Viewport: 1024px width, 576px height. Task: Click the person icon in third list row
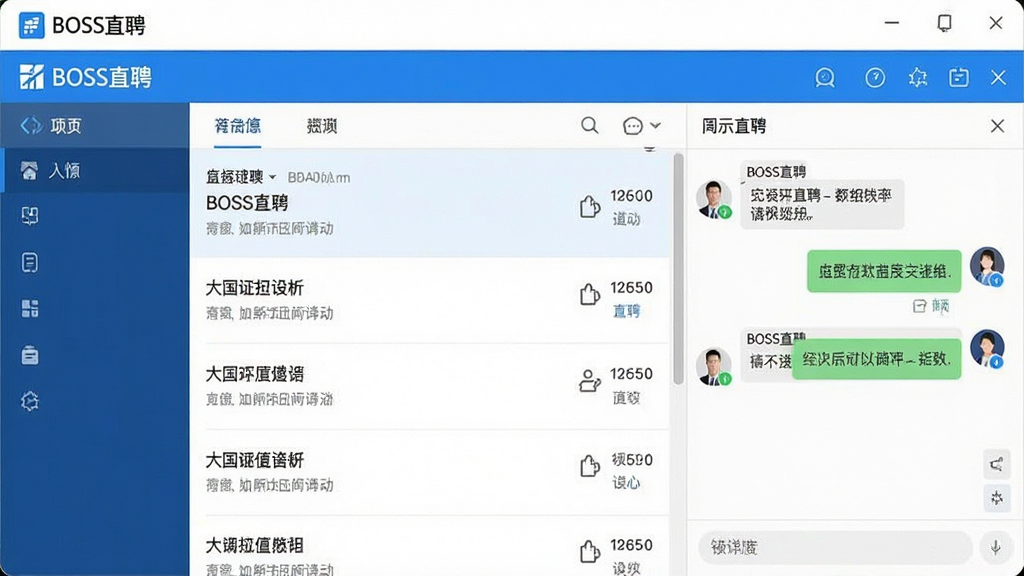point(589,380)
